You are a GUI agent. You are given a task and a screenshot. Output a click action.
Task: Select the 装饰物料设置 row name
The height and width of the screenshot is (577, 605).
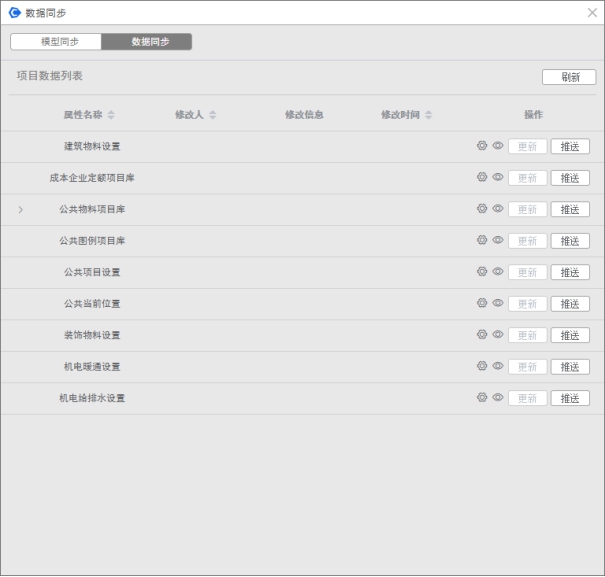[92, 335]
